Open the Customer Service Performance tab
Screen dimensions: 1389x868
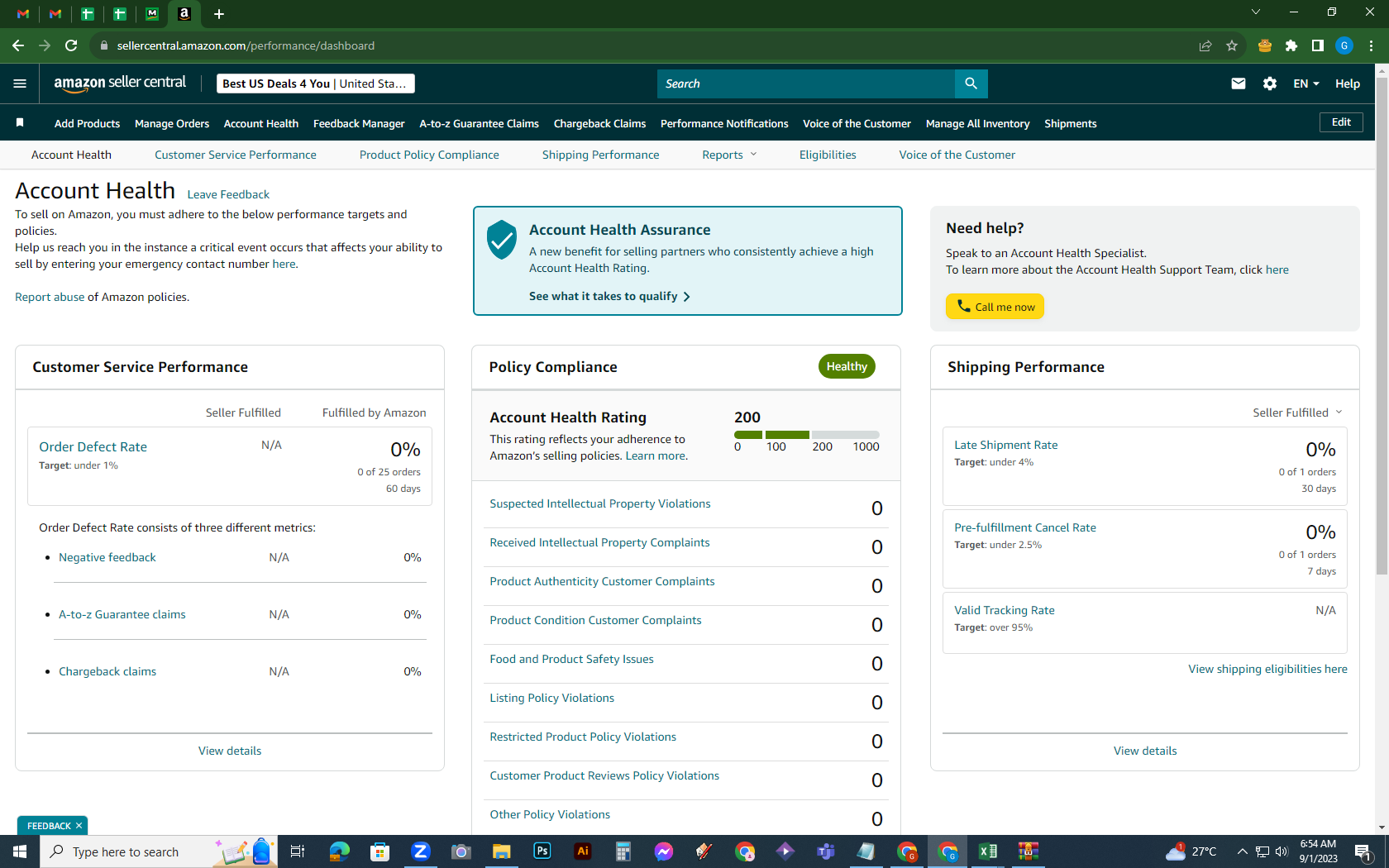236,155
